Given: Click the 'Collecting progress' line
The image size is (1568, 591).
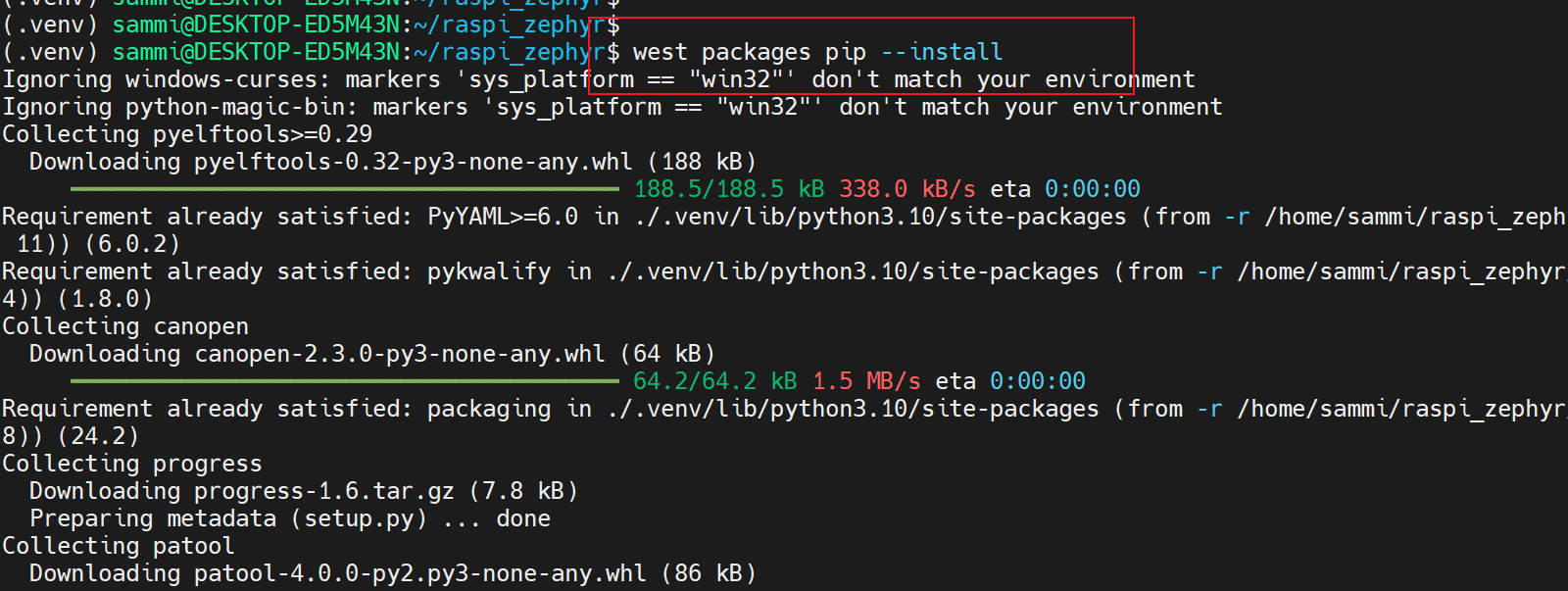Looking at the screenshot, I should pos(132,464).
